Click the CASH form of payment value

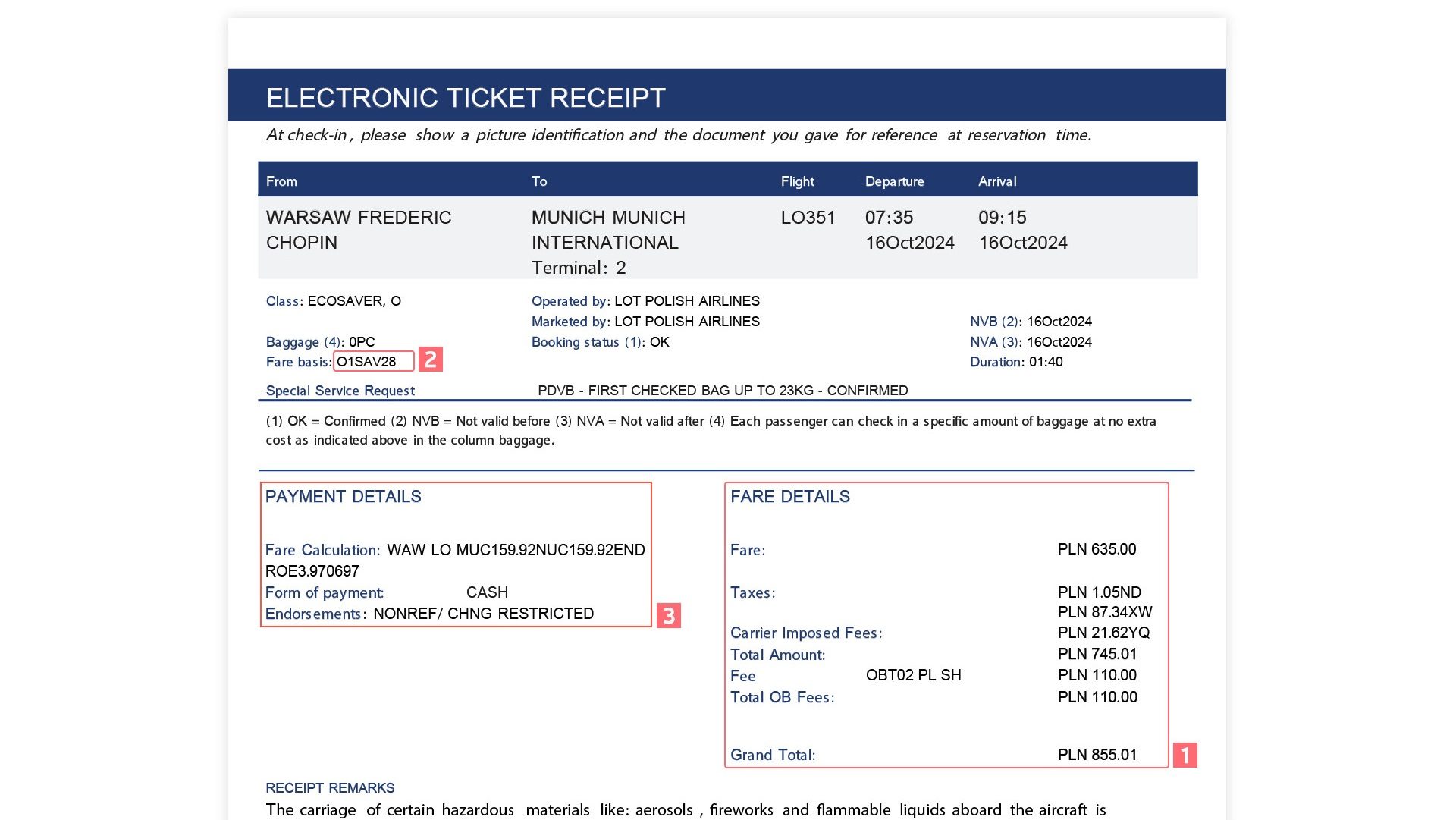point(487,592)
